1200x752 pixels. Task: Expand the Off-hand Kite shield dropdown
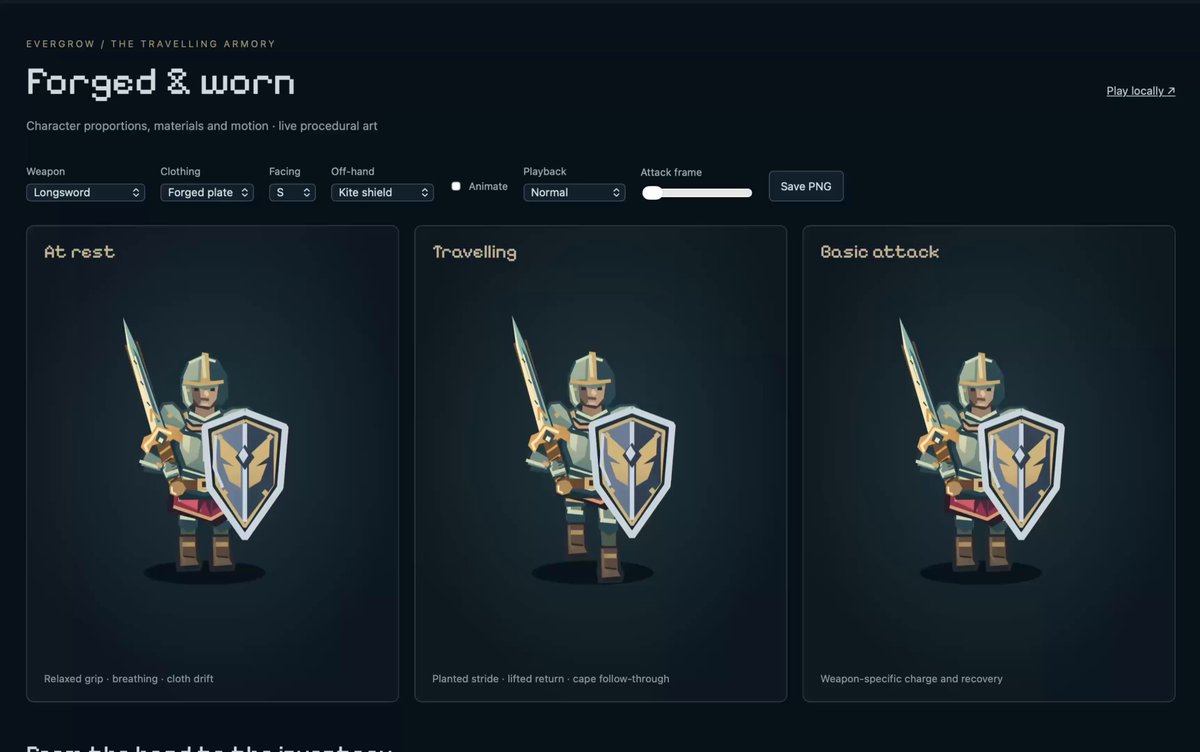point(382,192)
